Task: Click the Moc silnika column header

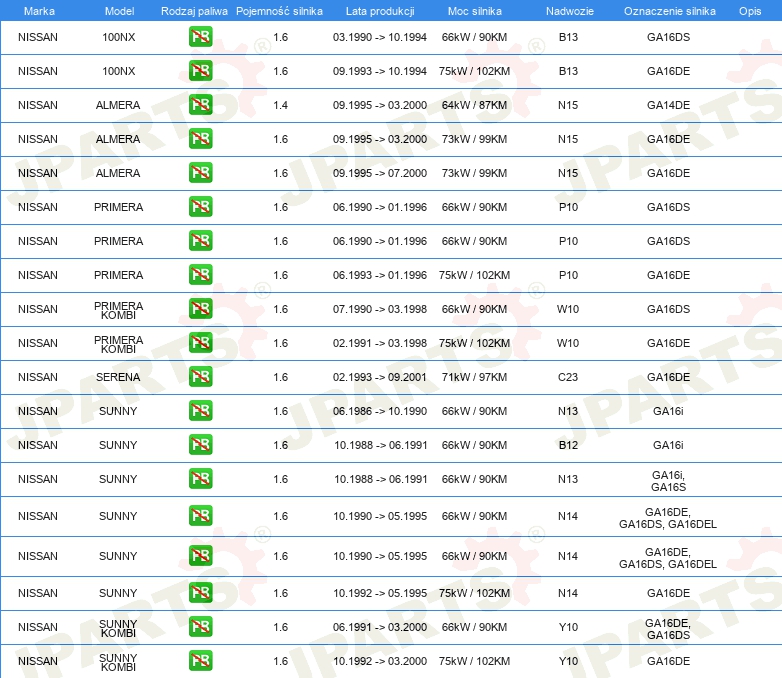Action: [x=474, y=11]
